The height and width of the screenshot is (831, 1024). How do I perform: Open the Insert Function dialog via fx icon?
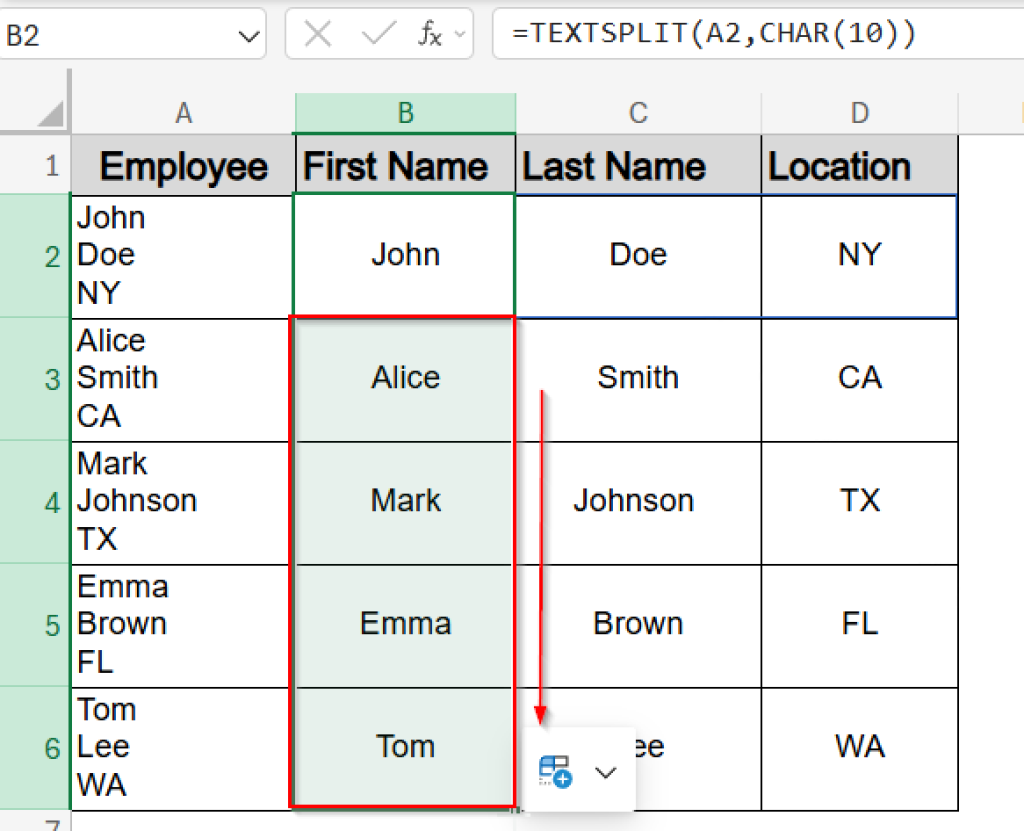430,33
